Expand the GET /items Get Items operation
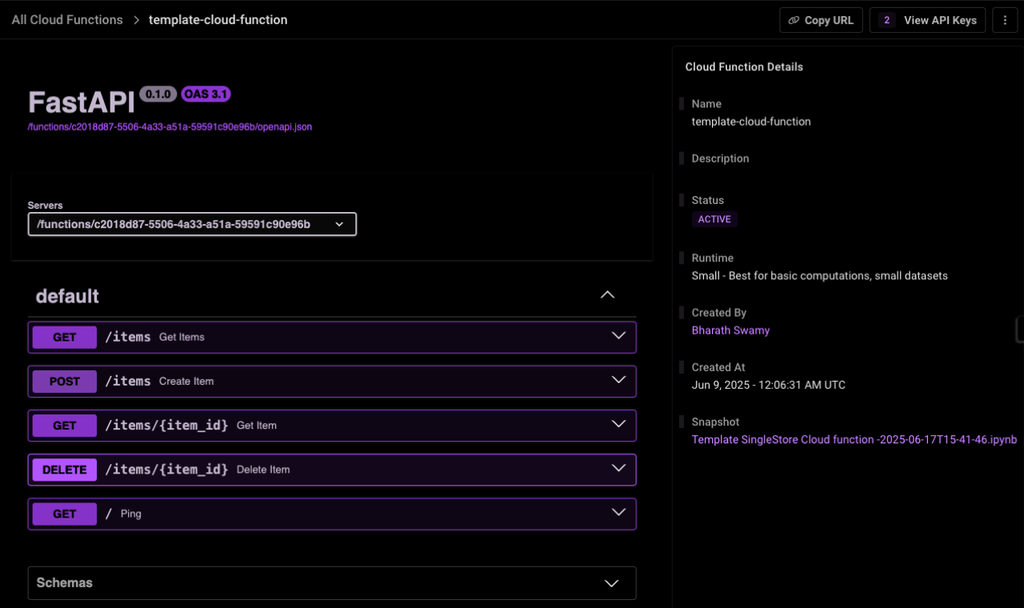The image size is (1024, 608). click(x=618, y=336)
